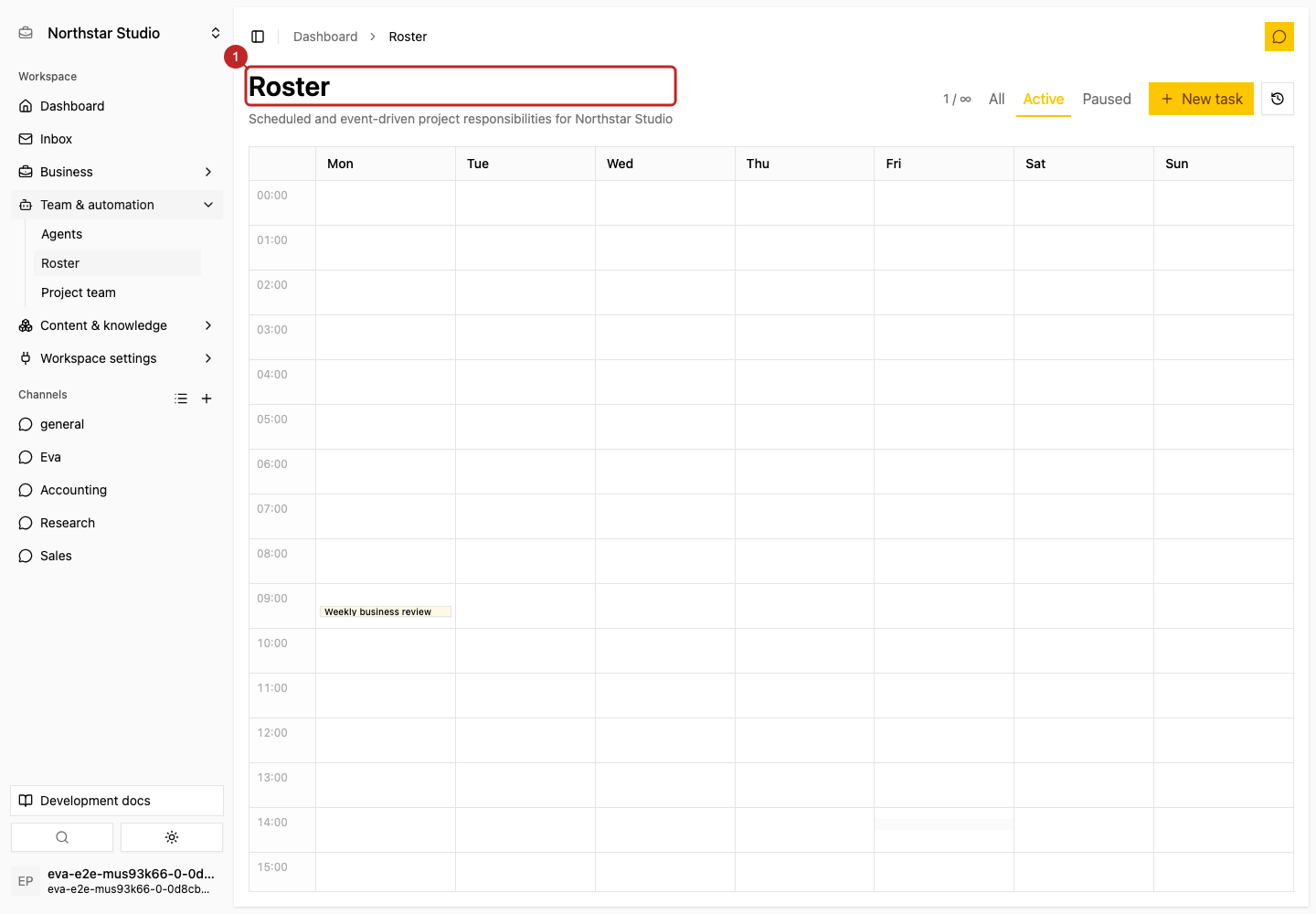Image resolution: width=1316 pixels, height=914 pixels.
Task: Open the Eva channel
Action: 117,457
